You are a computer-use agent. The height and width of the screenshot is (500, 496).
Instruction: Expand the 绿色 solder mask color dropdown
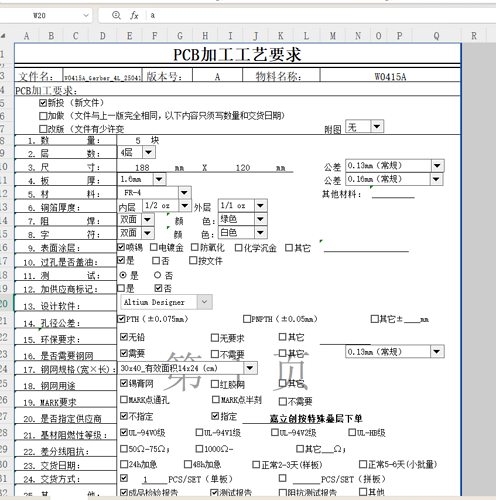tap(260, 219)
